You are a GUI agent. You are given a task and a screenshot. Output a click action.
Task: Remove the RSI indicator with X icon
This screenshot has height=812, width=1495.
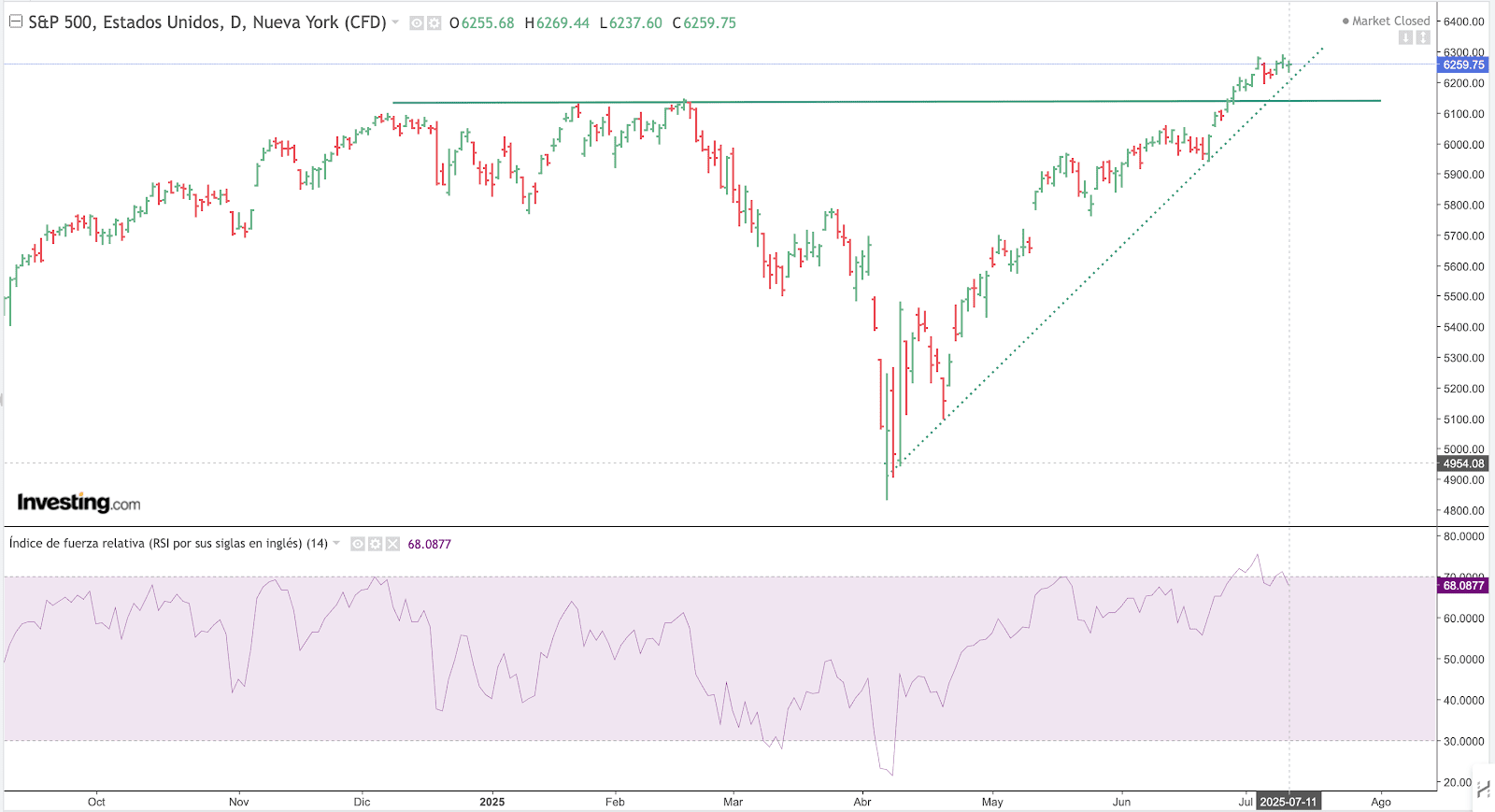392,544
